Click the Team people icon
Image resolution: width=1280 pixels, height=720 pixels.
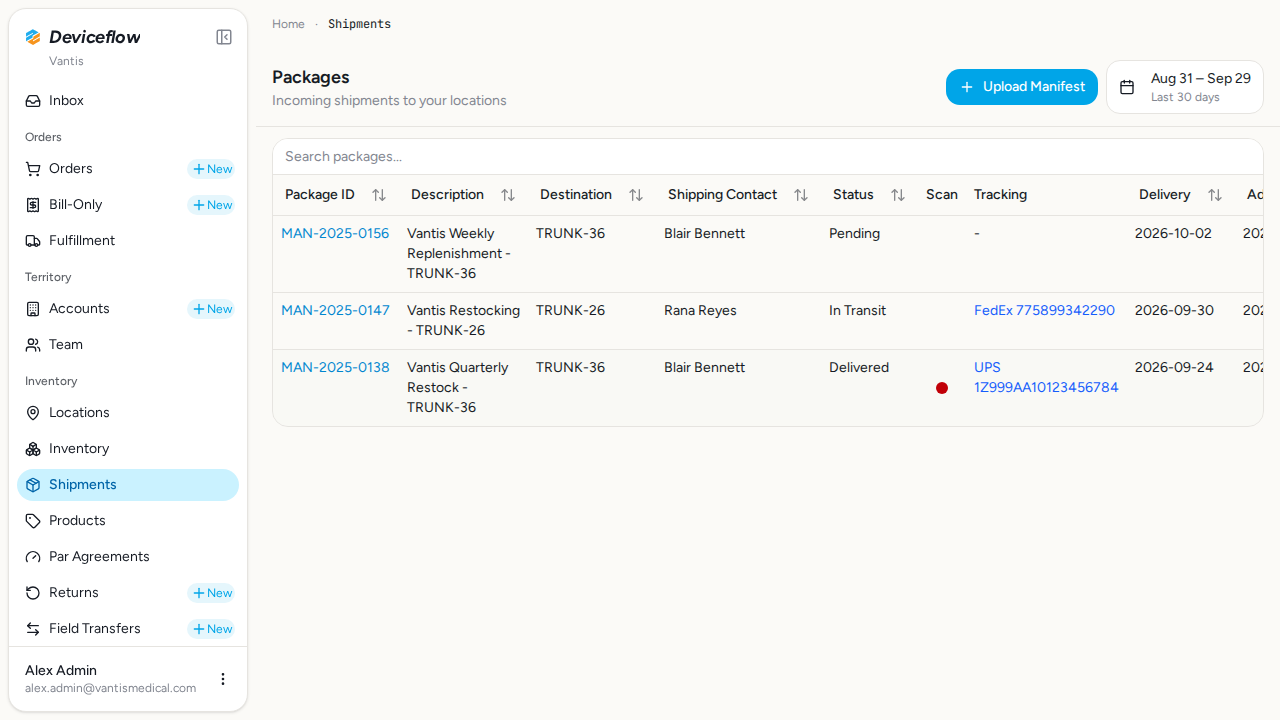point(33,345)
